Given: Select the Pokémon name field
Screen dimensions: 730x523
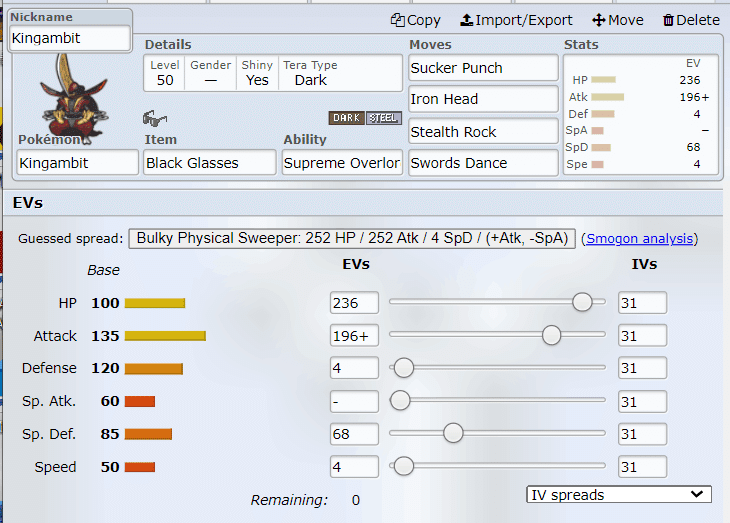Looking at the screenshot, I should click(77, 163).
